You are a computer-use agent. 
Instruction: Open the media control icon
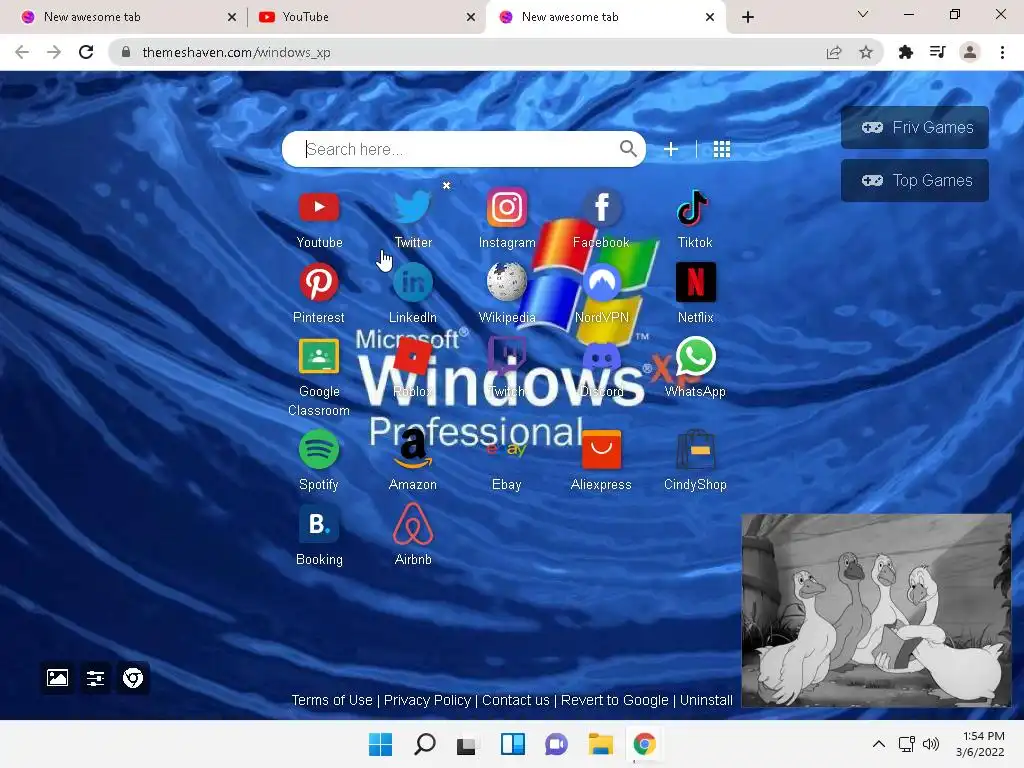click(x=937, y=52)
